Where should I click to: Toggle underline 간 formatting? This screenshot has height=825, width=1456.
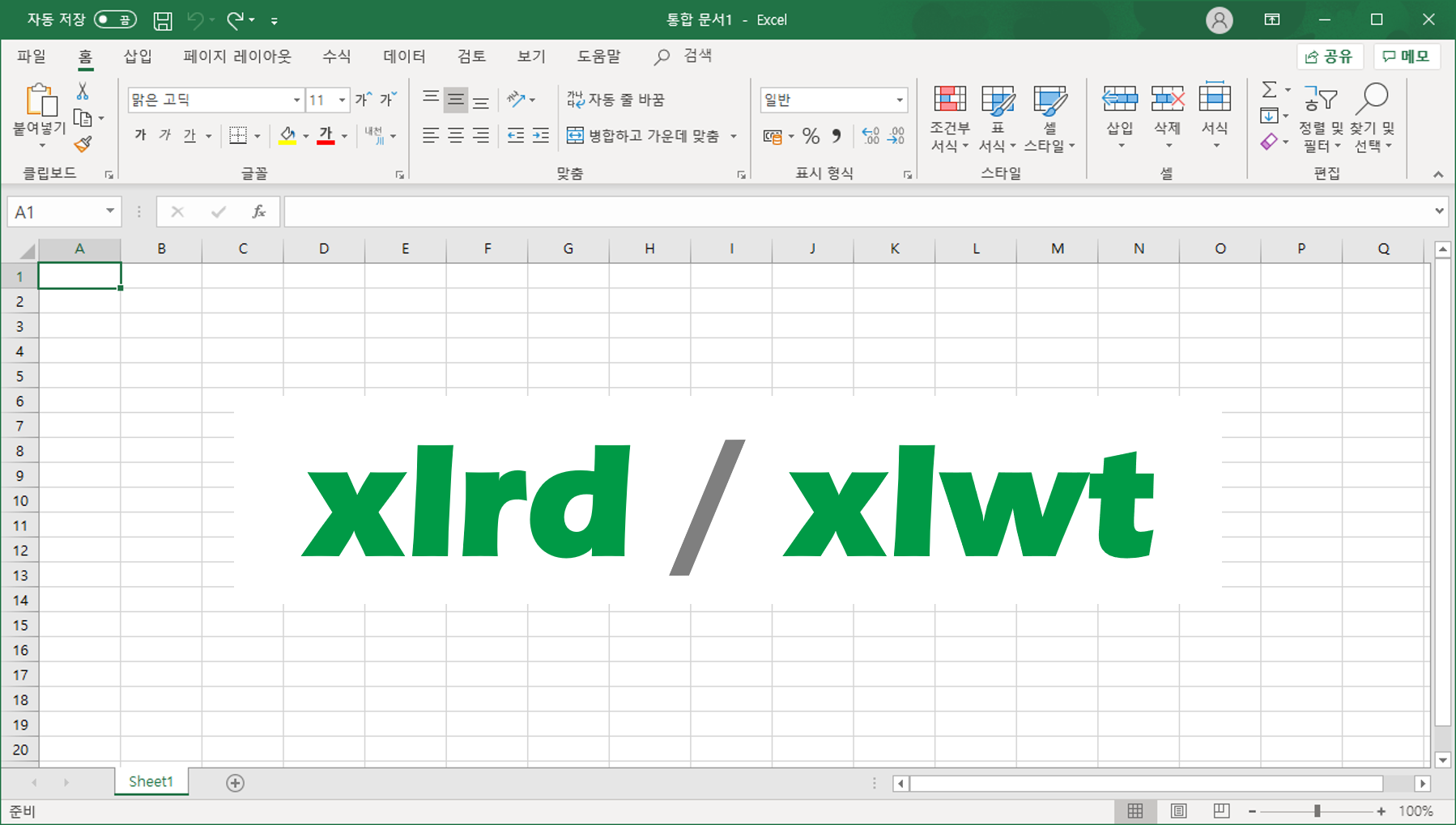click(189, 135)
